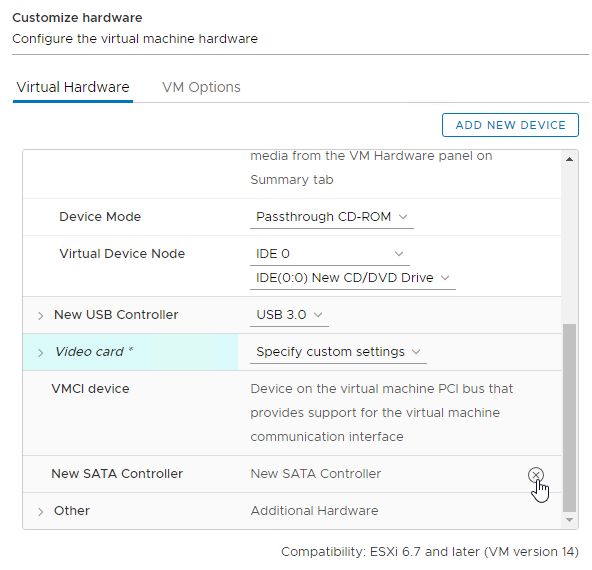The image size is (592, 570).
Task: Select the VMCI device row label
Action: (x=90, y=389)
